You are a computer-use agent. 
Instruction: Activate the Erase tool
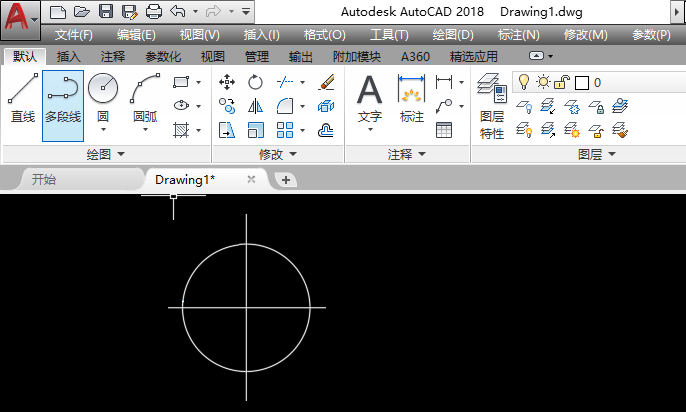coord(326,82)
